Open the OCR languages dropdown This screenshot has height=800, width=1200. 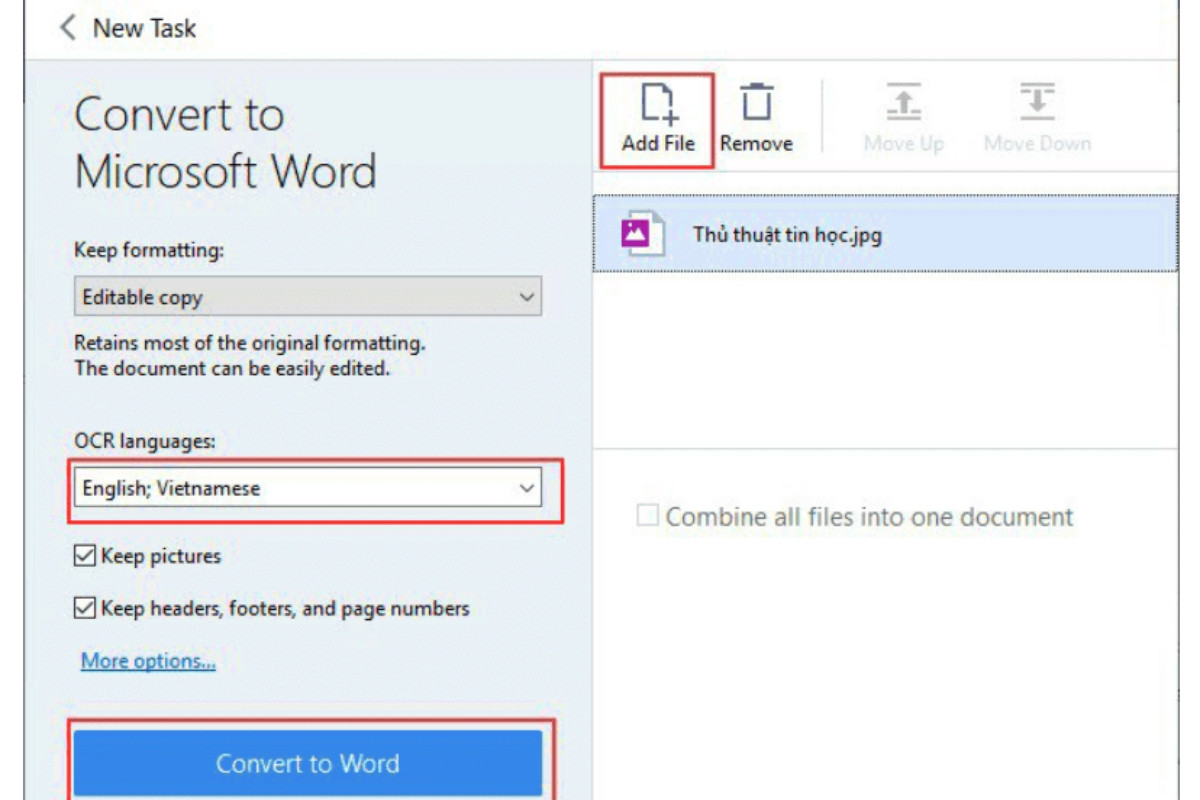[308, 489]
